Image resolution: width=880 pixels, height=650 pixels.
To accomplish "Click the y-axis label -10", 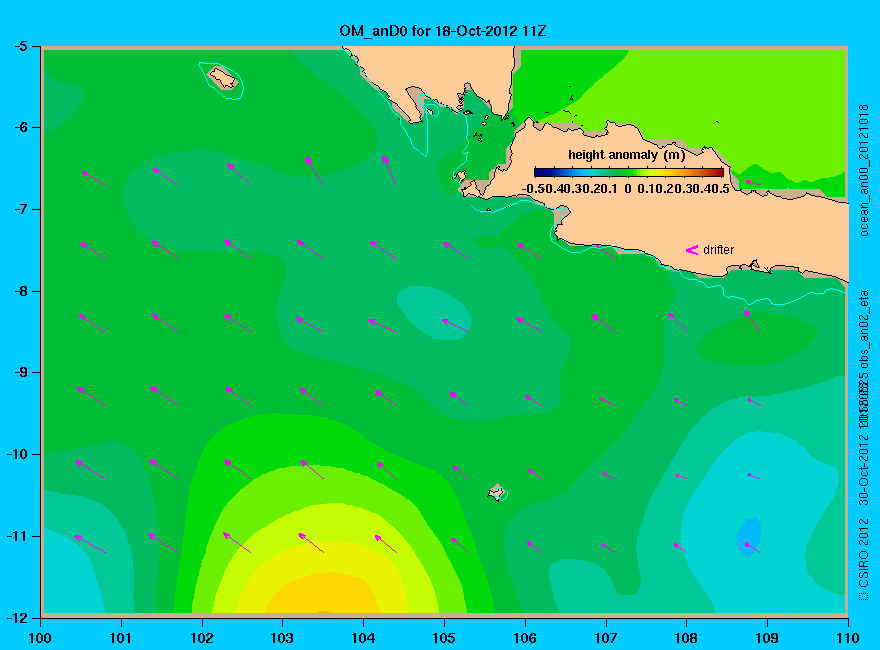I will tap(18, 454).
